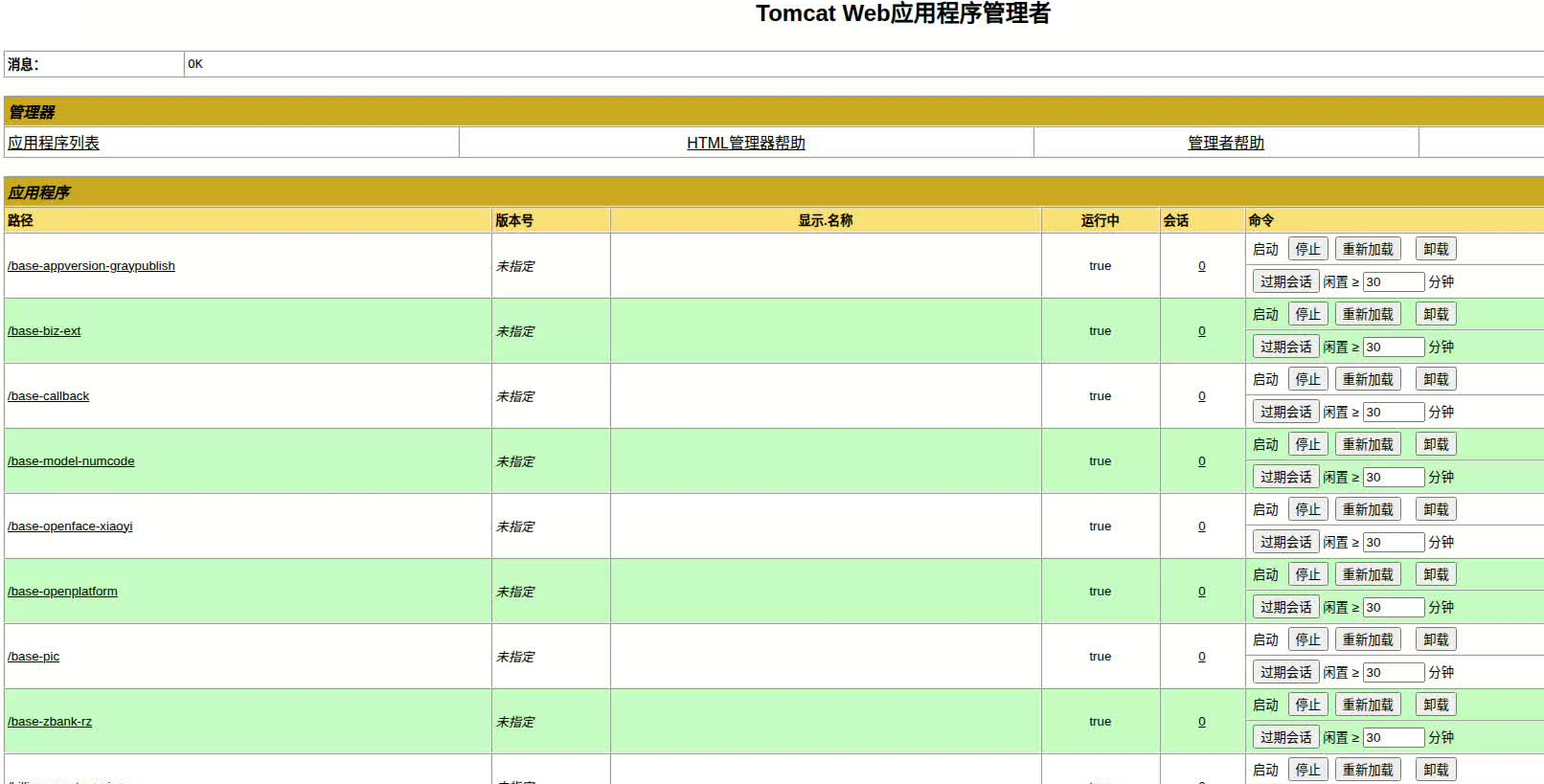
Task: Click 停止 in the /base-zbank-rz row
Action: coord(1308,705)
